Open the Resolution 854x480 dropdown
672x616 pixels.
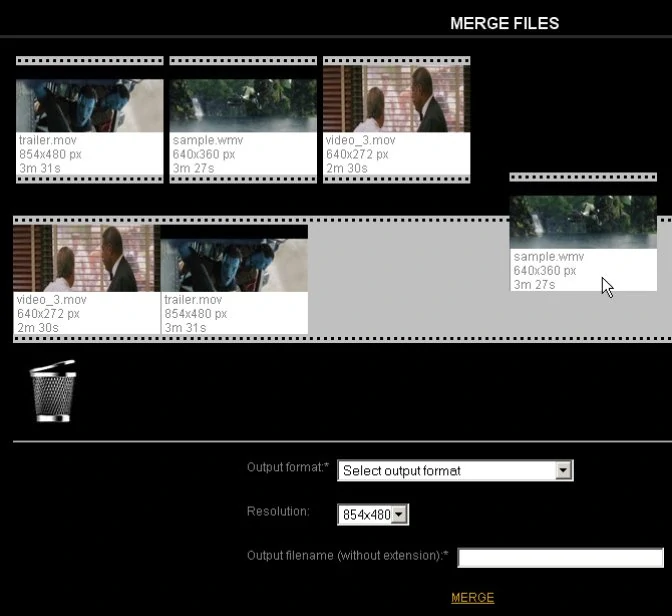click(x=373, y=514)
